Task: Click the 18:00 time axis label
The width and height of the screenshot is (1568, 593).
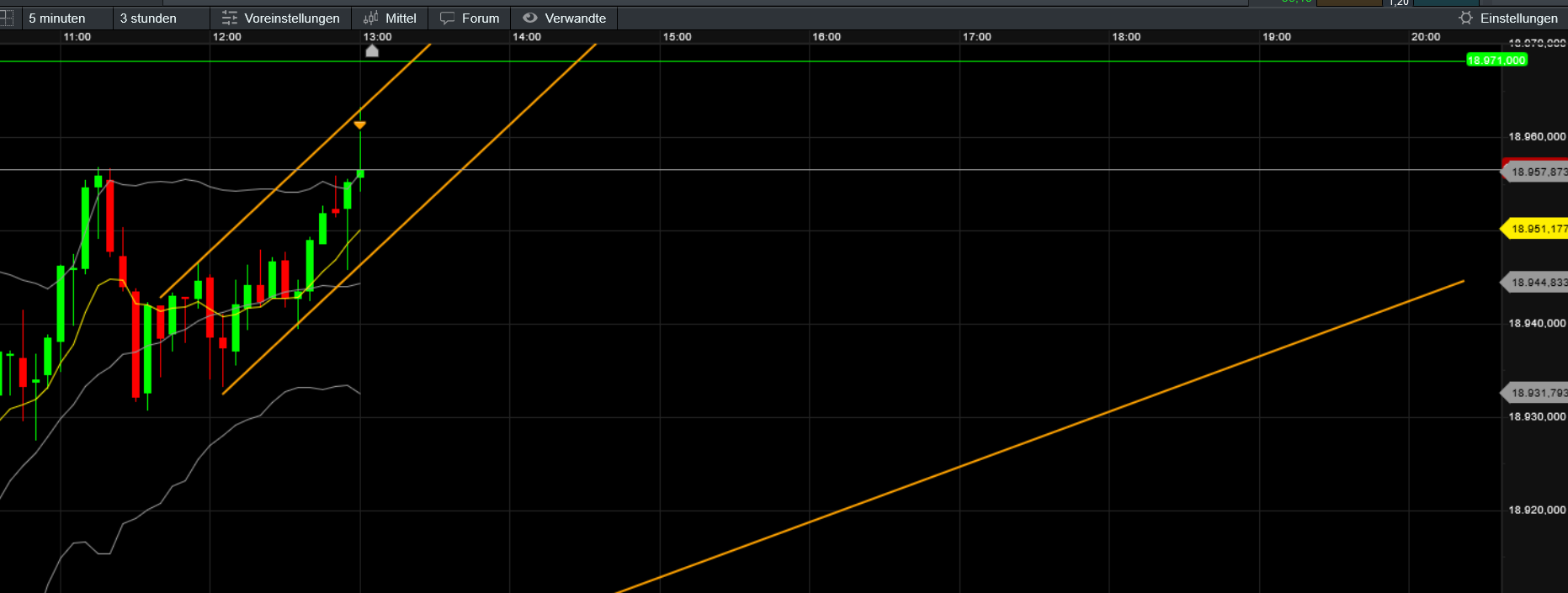Action: coord(1126,37)
